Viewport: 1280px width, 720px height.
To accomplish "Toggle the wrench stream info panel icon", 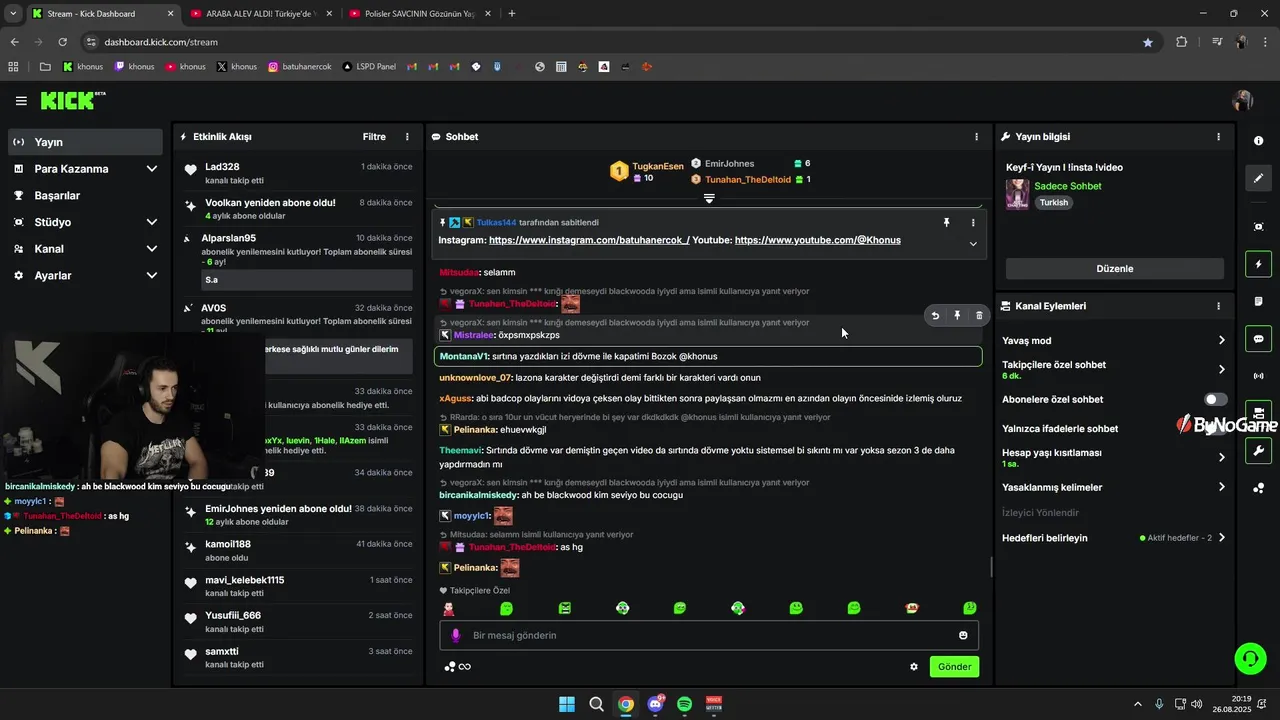I will click(1259, 450).
